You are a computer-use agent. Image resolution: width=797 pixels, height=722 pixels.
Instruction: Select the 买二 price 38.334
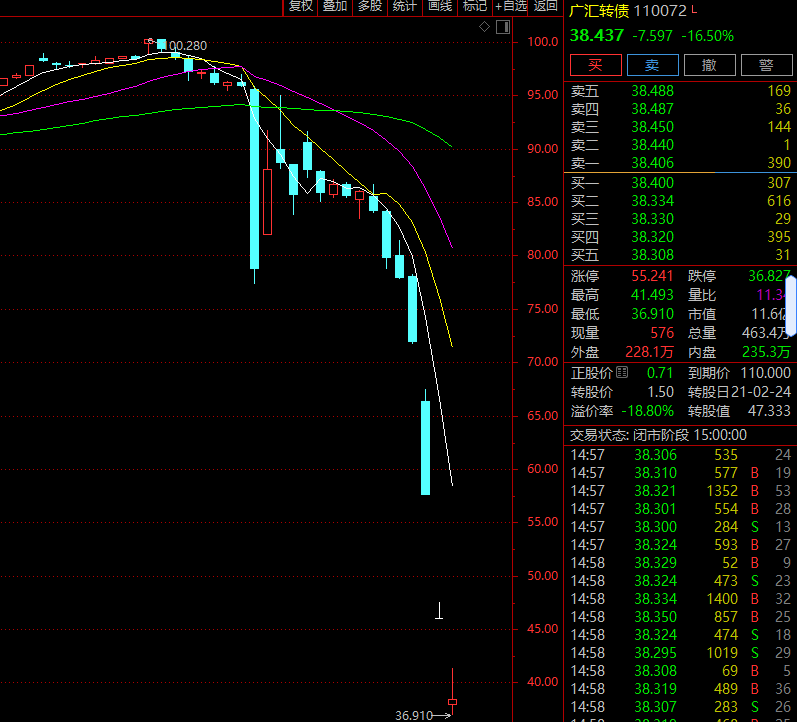click(x=653, y=201)
